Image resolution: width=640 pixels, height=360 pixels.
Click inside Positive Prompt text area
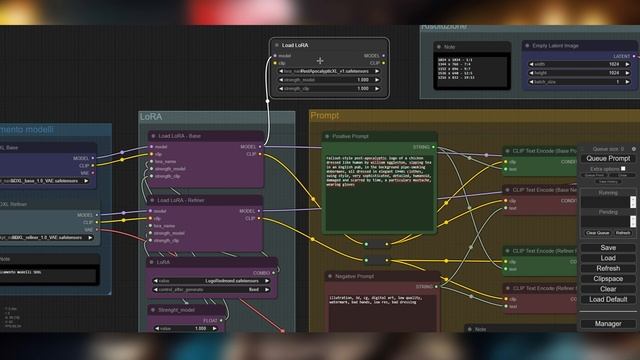point(379,192)
